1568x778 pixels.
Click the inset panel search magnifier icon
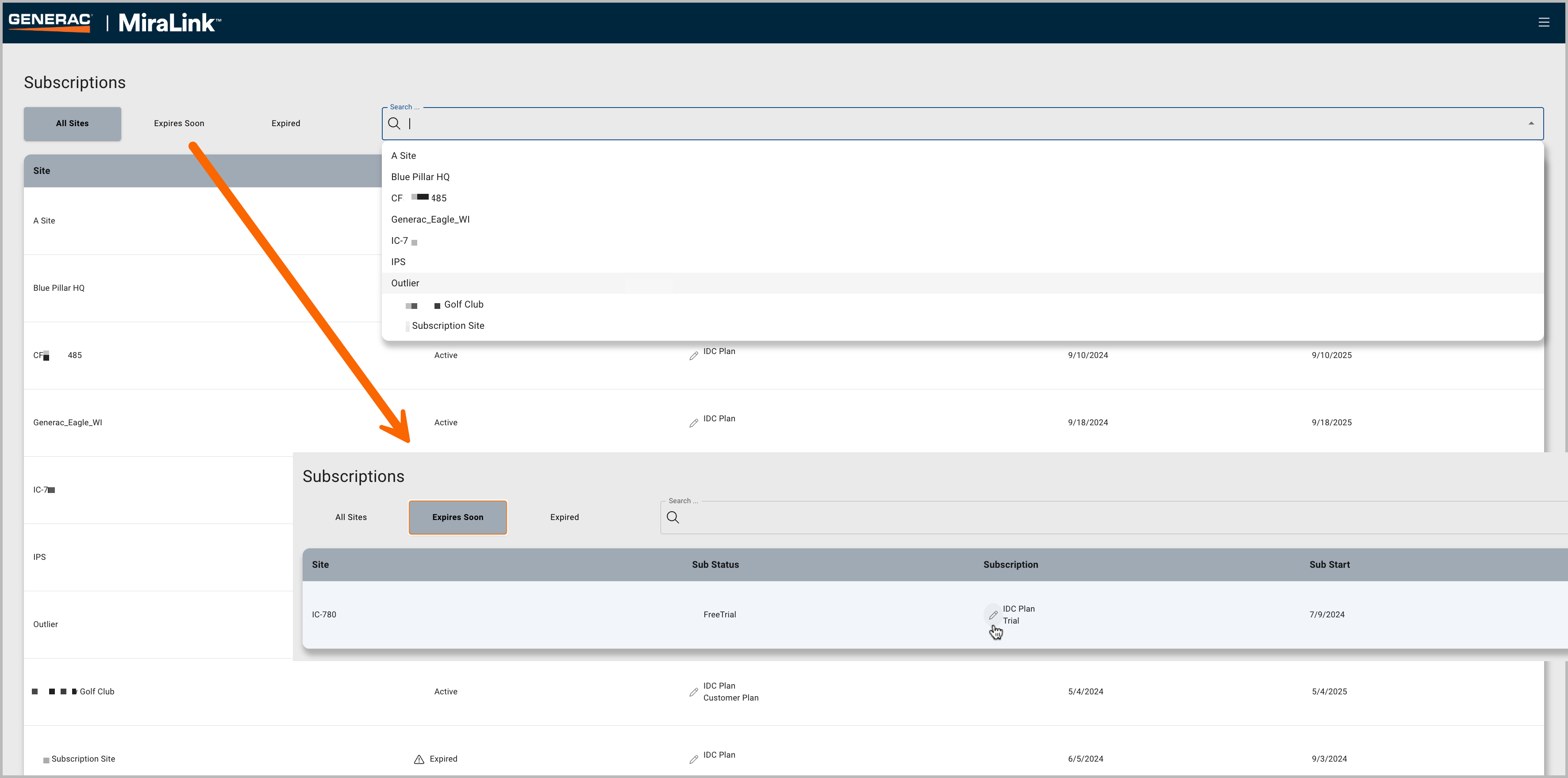673,517
